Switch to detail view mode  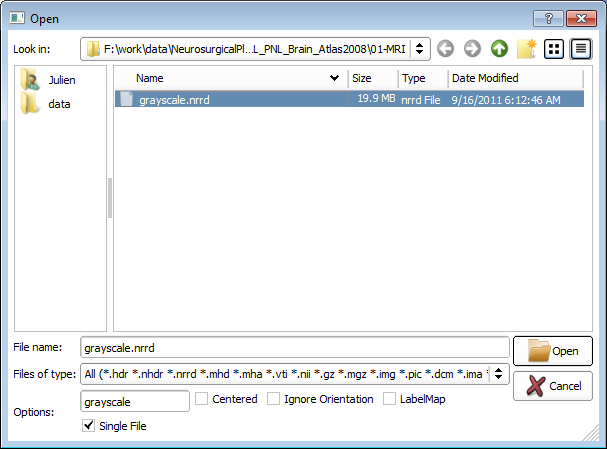point(580,48)
